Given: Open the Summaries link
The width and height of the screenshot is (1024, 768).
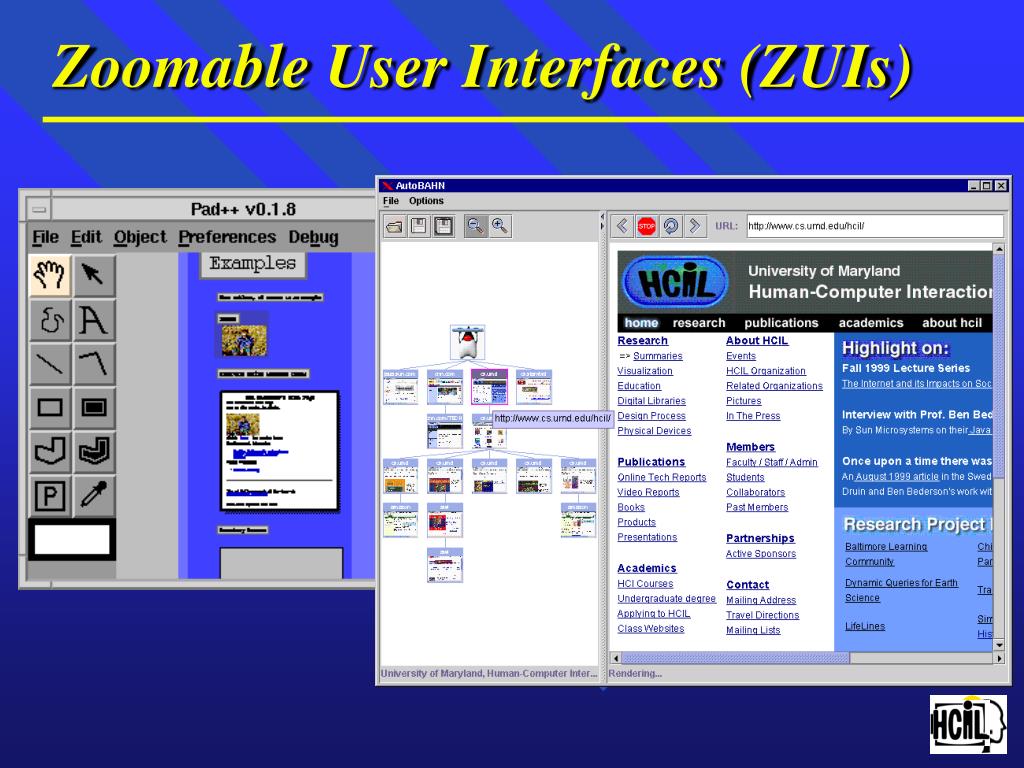Looking at the screenshot, I should pyautogui.click(x=658, y=356).
